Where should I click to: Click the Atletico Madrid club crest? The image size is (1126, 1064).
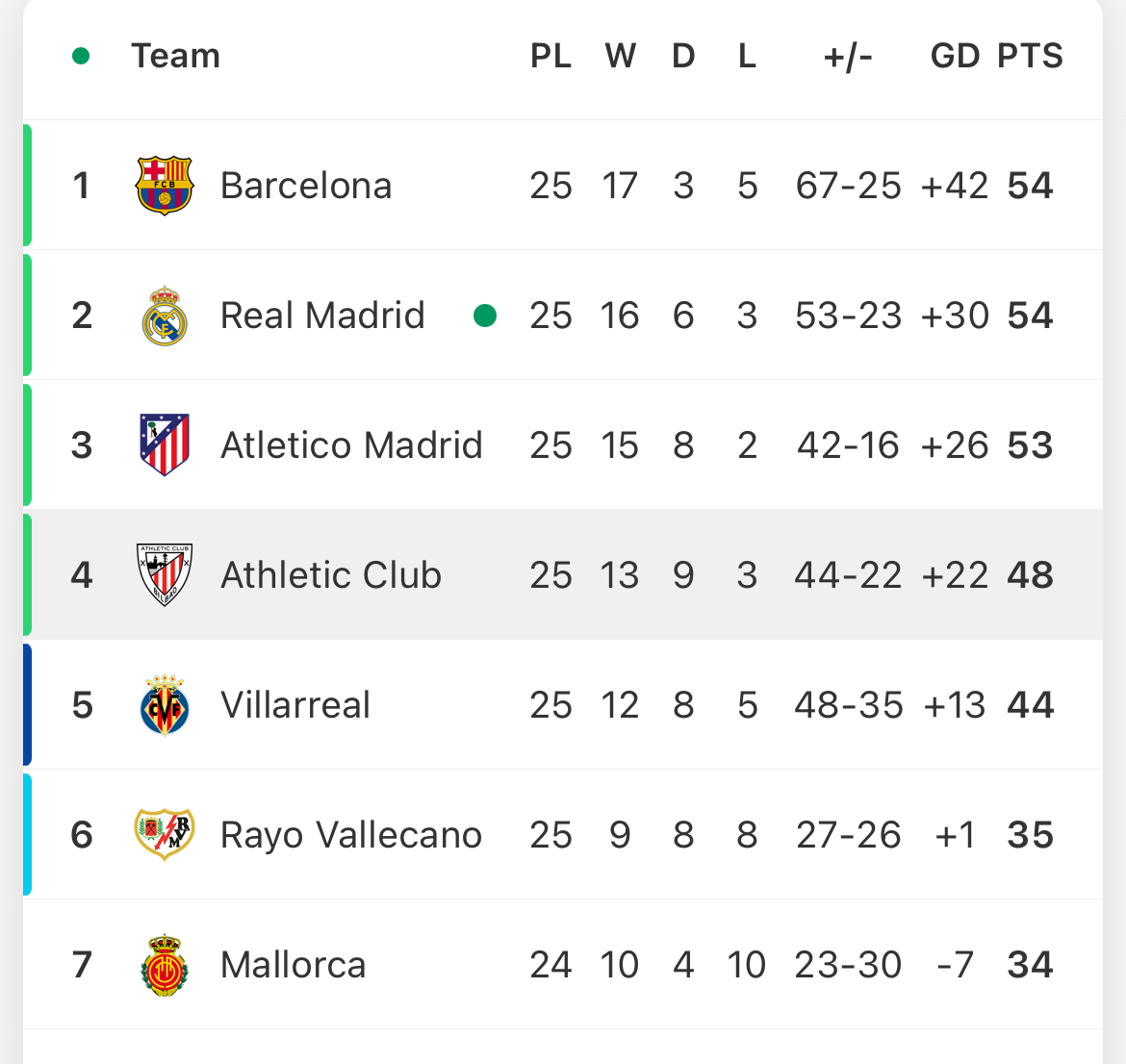coord(165,444)
